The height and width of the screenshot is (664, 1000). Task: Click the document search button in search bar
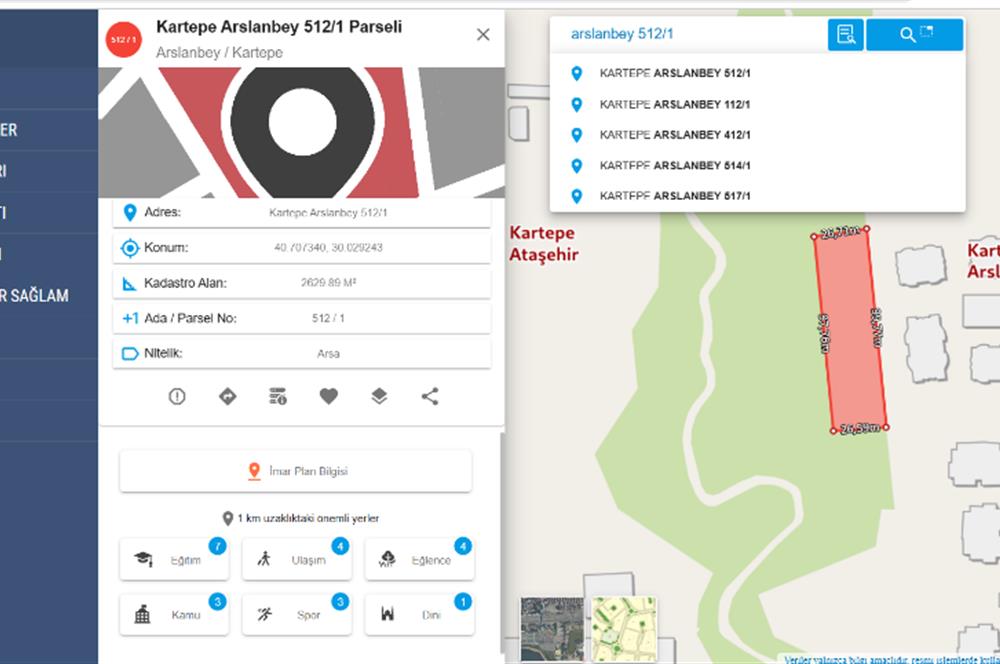coord(846,34)
